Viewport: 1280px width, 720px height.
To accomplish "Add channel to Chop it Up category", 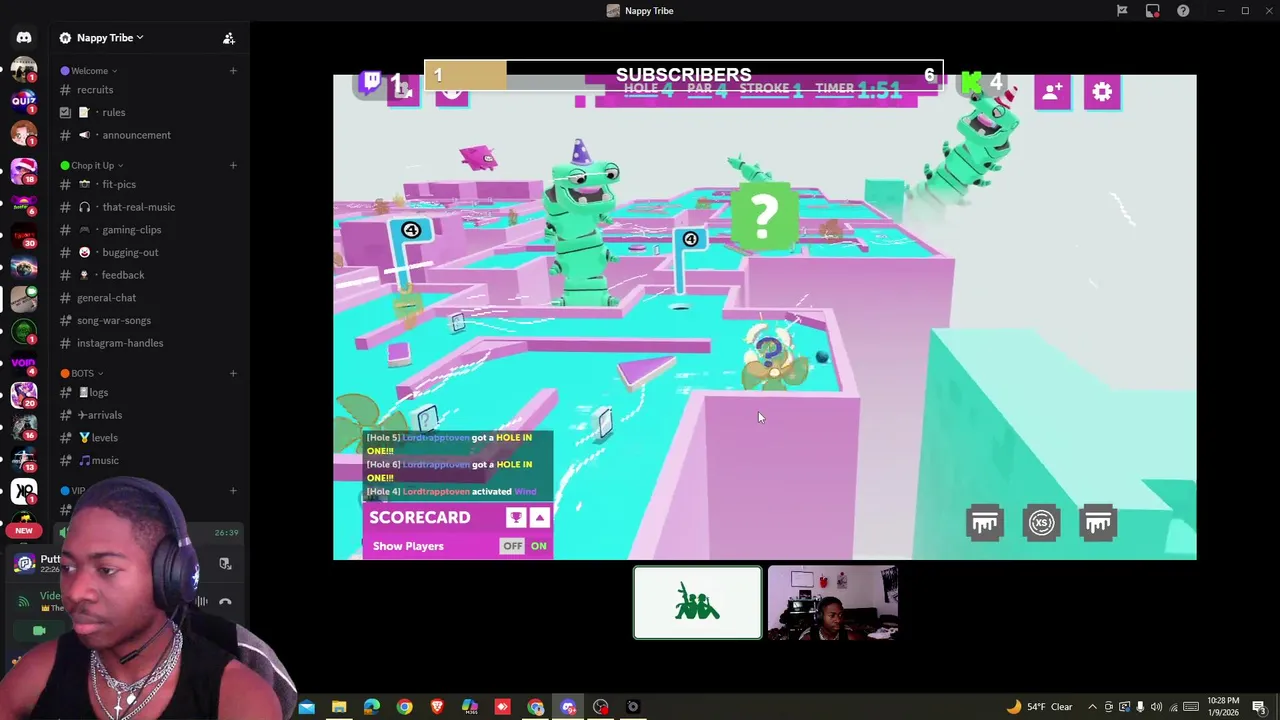I will point(233,166).
